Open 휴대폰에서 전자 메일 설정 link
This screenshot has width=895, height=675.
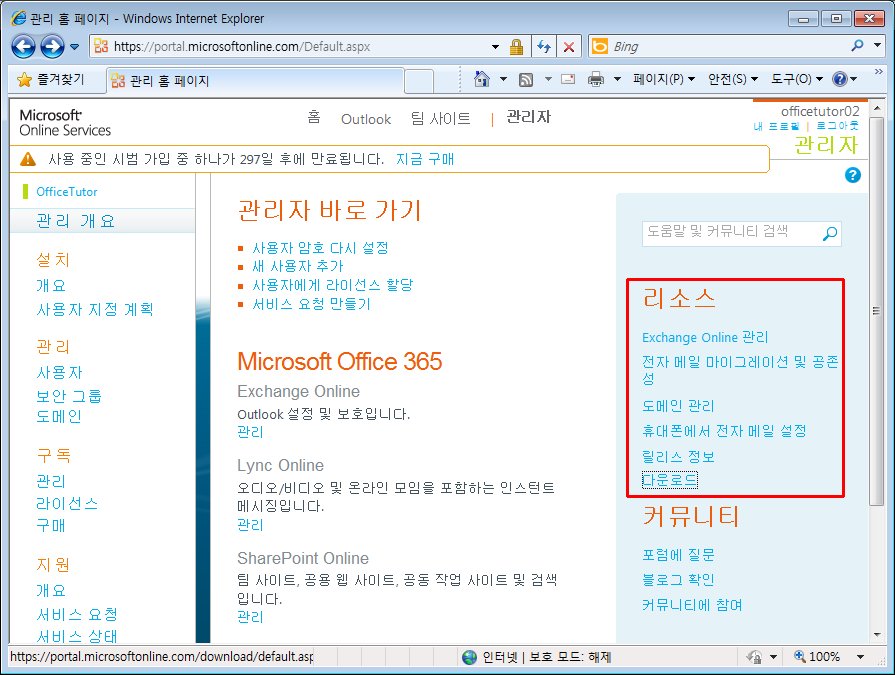(x=724, y=431)
